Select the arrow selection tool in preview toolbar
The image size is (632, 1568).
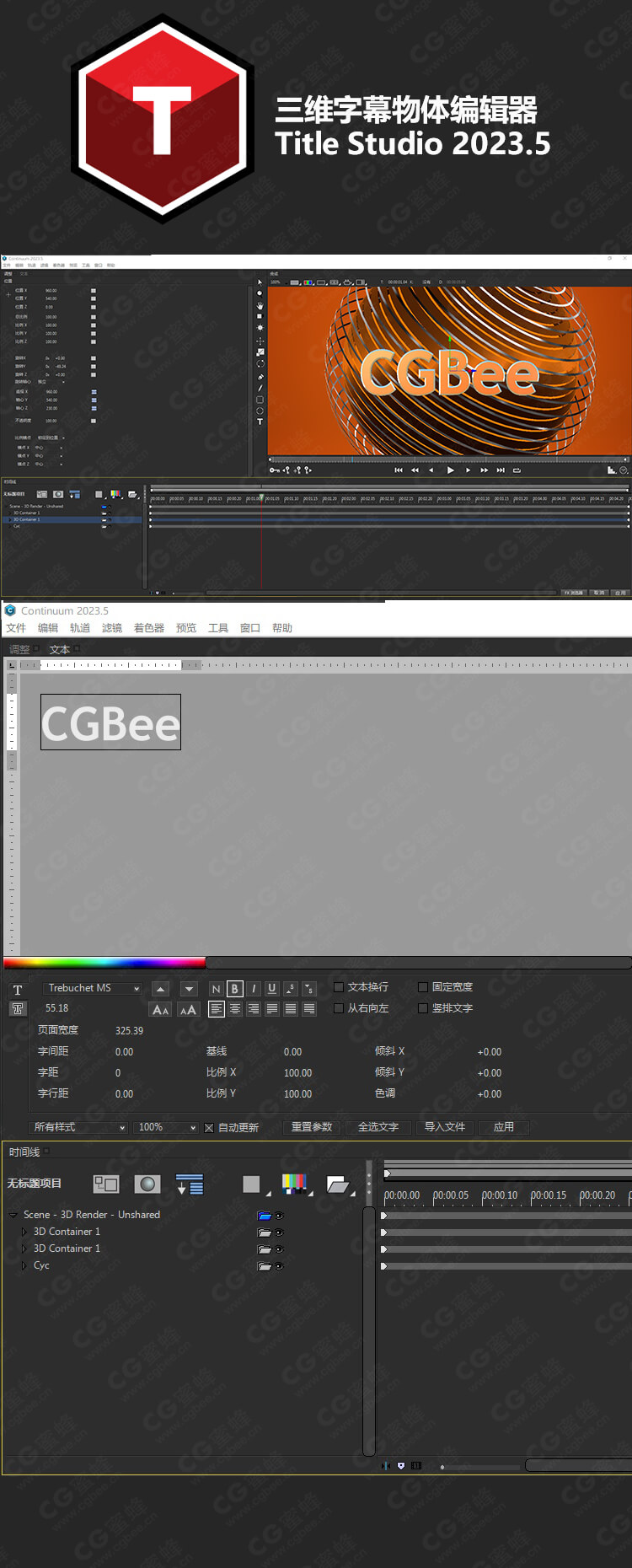pos(260,282)
